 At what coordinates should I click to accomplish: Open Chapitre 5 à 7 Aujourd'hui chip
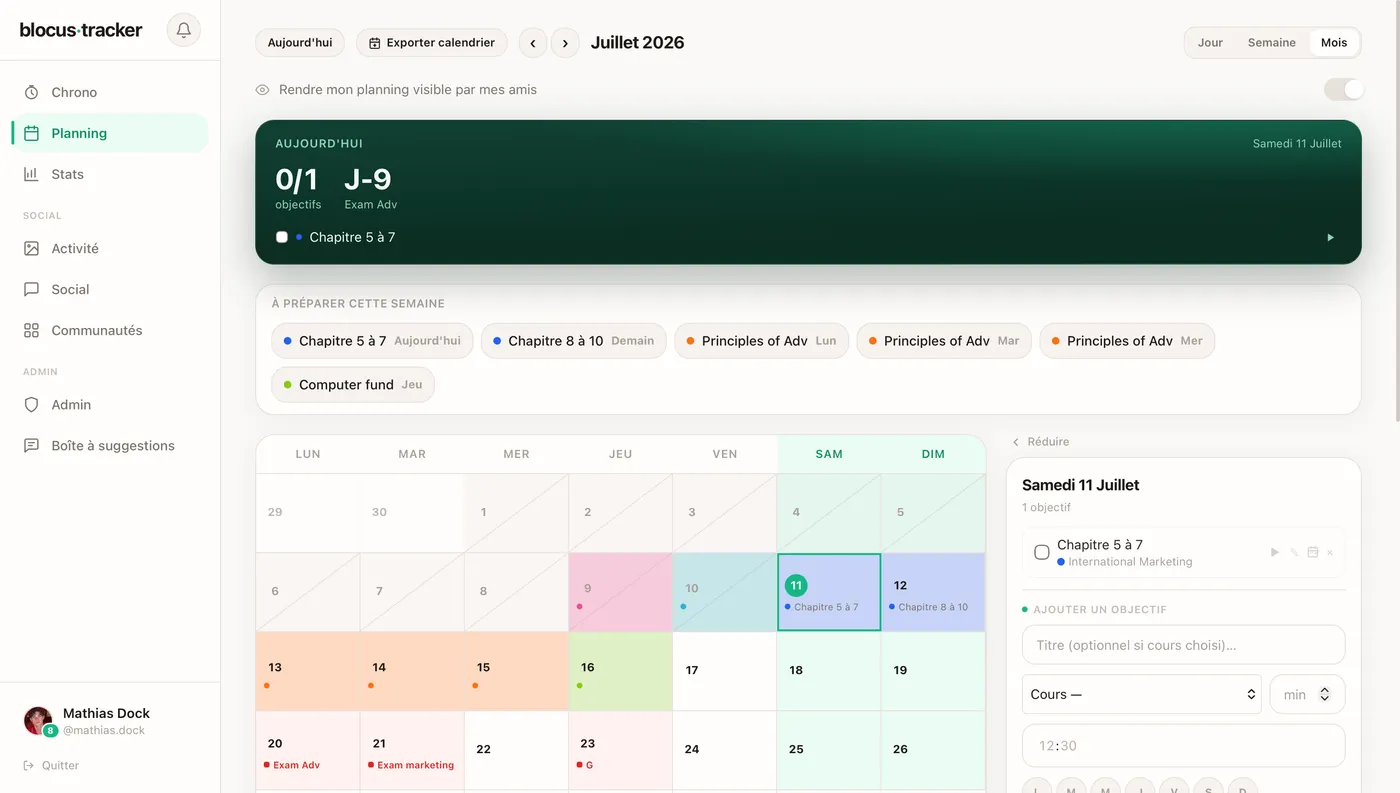(372, 341)
